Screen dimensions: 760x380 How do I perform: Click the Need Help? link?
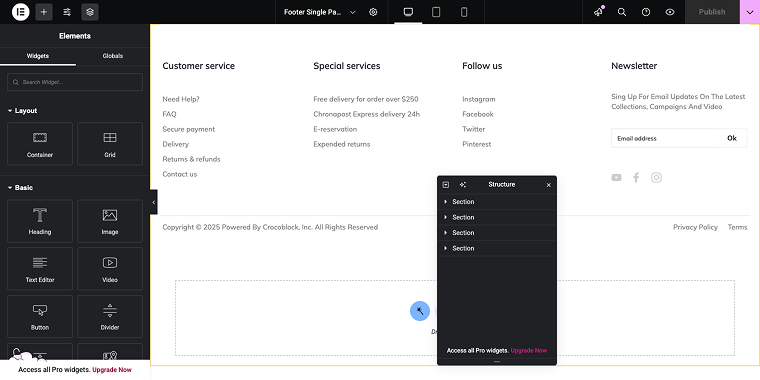click(x=181, y=99)
